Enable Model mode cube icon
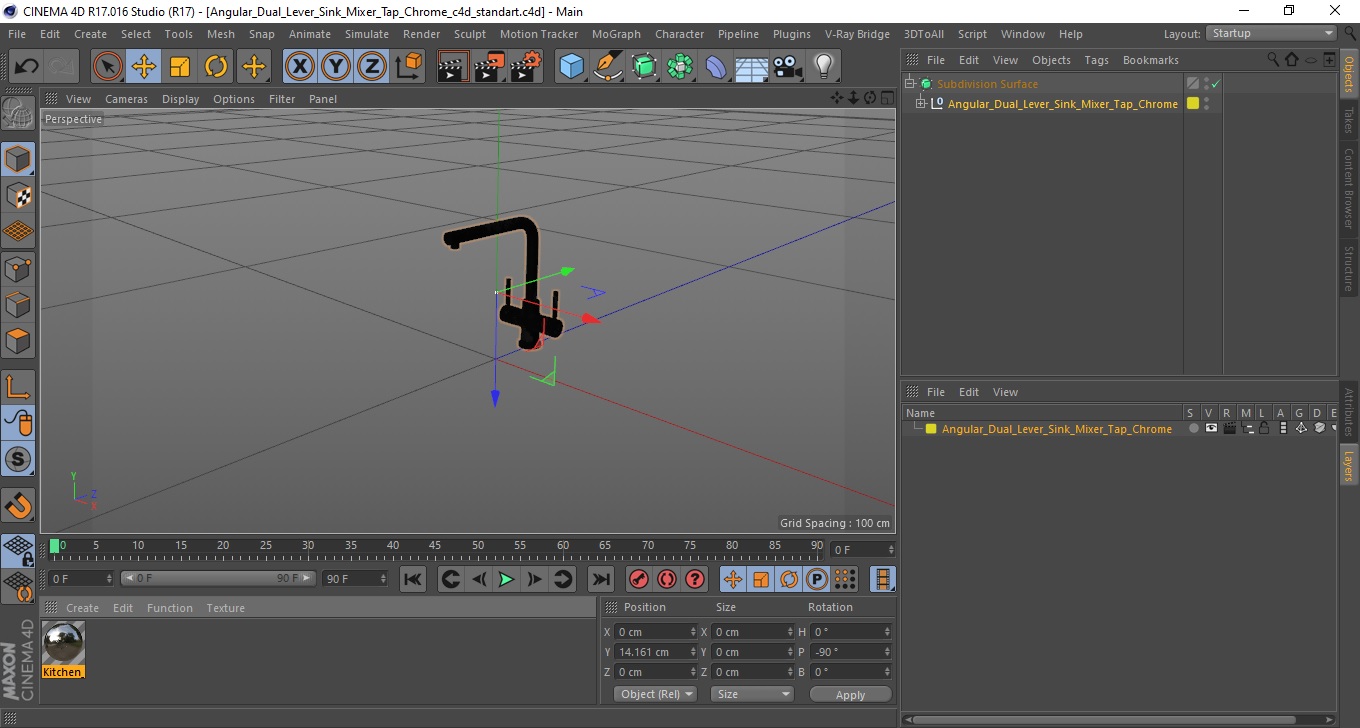This screenshot has width=1360, height=728. (x=18, y=159)
